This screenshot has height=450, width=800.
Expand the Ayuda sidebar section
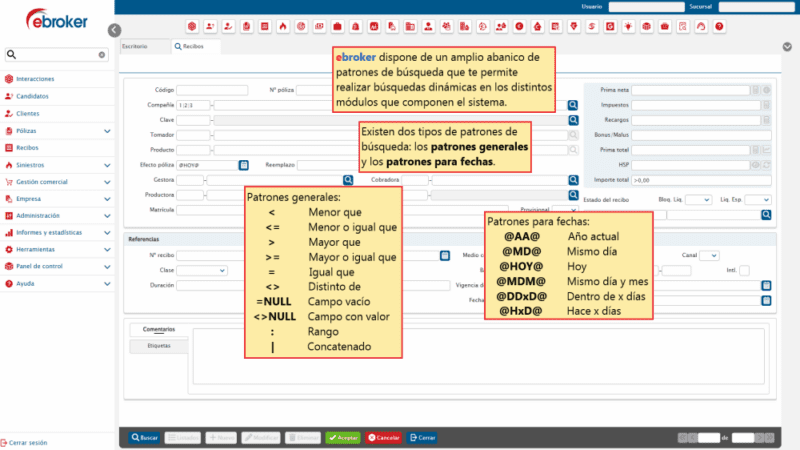point(107,284)
